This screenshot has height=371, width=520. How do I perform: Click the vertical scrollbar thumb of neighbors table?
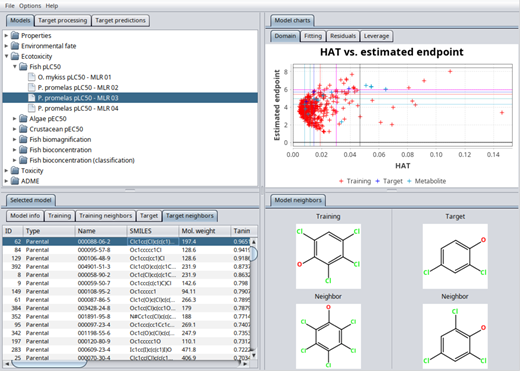point(254,254)
